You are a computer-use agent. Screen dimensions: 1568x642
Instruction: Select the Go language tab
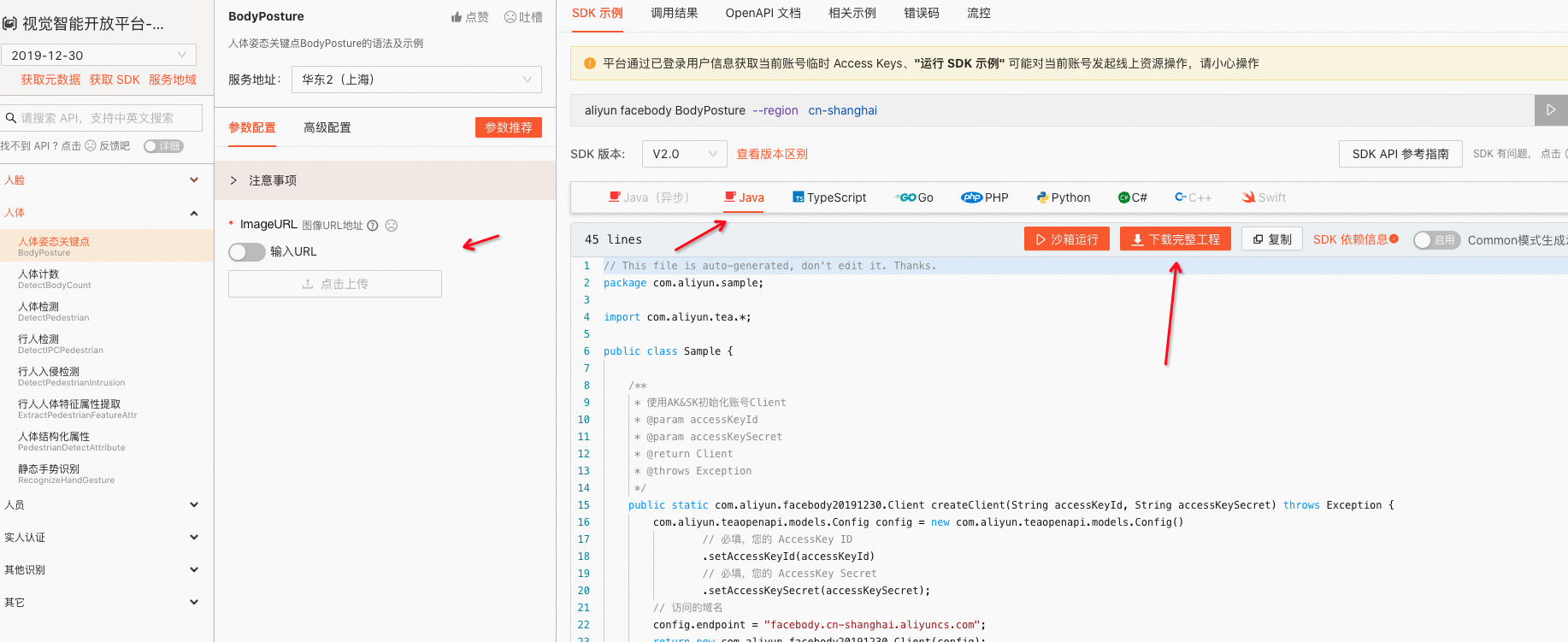point(914,197)
